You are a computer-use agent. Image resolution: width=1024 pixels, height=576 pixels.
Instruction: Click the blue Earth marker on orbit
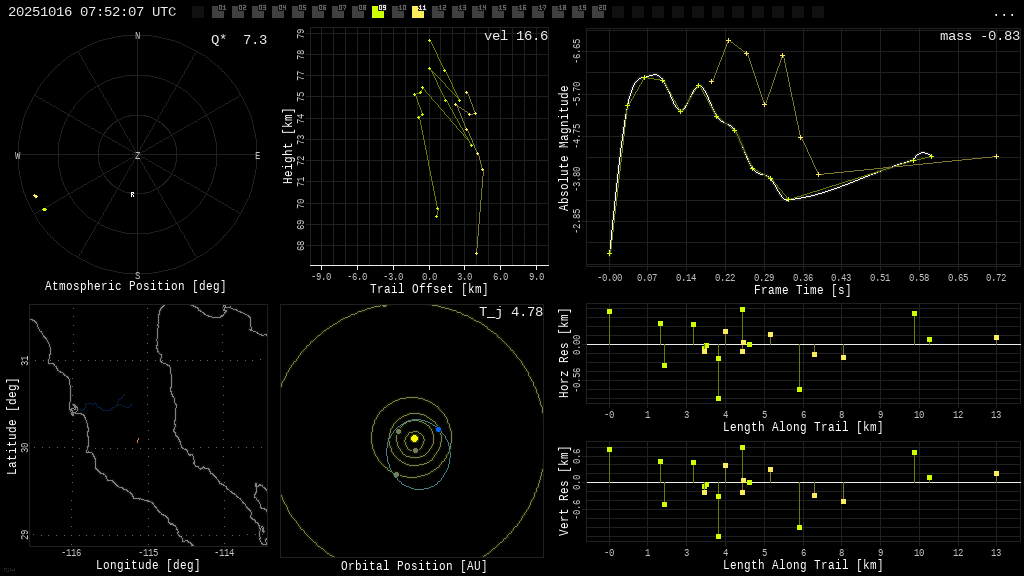(x=438, y=429)
